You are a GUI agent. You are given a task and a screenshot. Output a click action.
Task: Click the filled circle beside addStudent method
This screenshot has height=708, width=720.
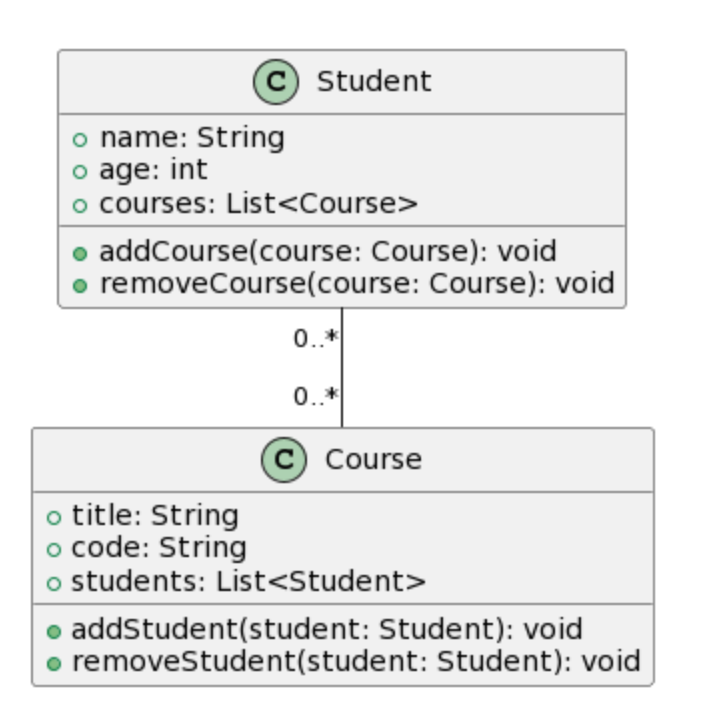(53, 631)
